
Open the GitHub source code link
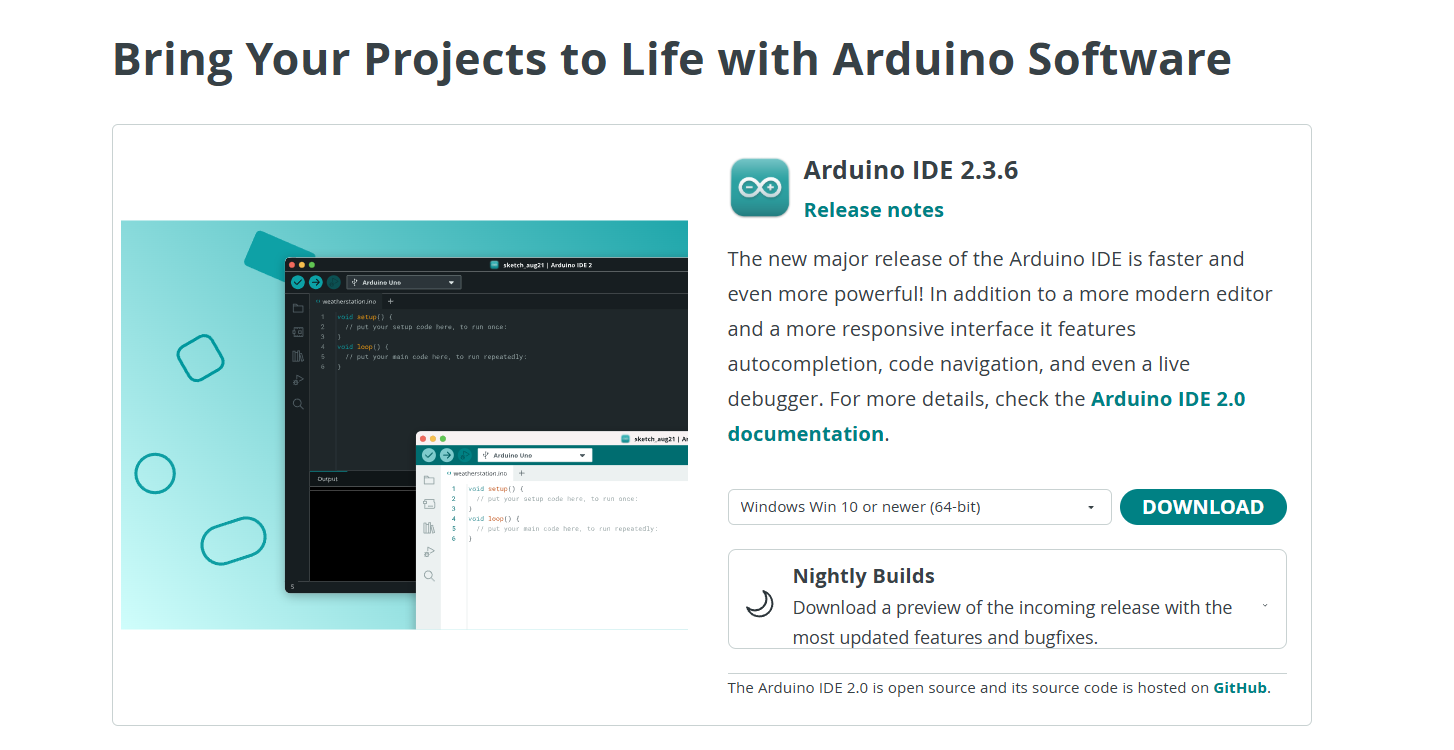click(1240, 688)
